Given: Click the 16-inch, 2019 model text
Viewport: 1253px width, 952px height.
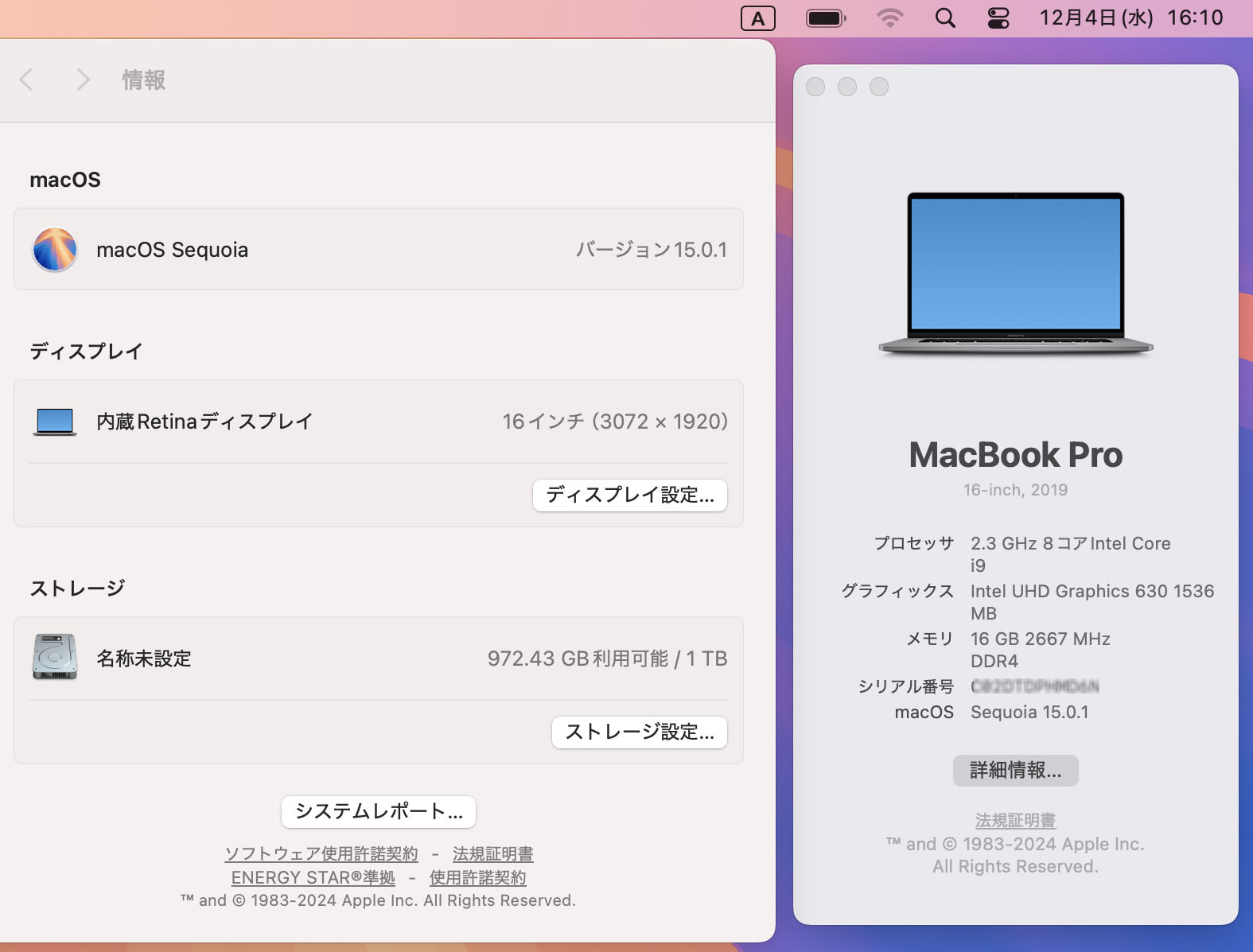Looking at the screenshot, I should click(1016, 490).
